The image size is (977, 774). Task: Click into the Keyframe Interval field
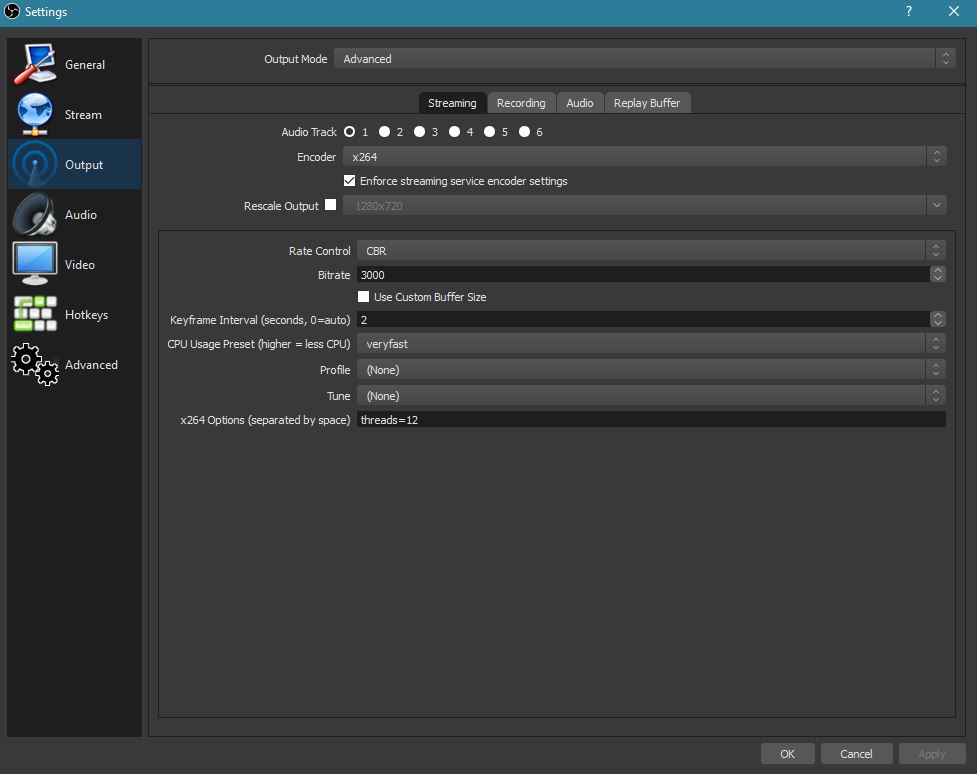644,319
